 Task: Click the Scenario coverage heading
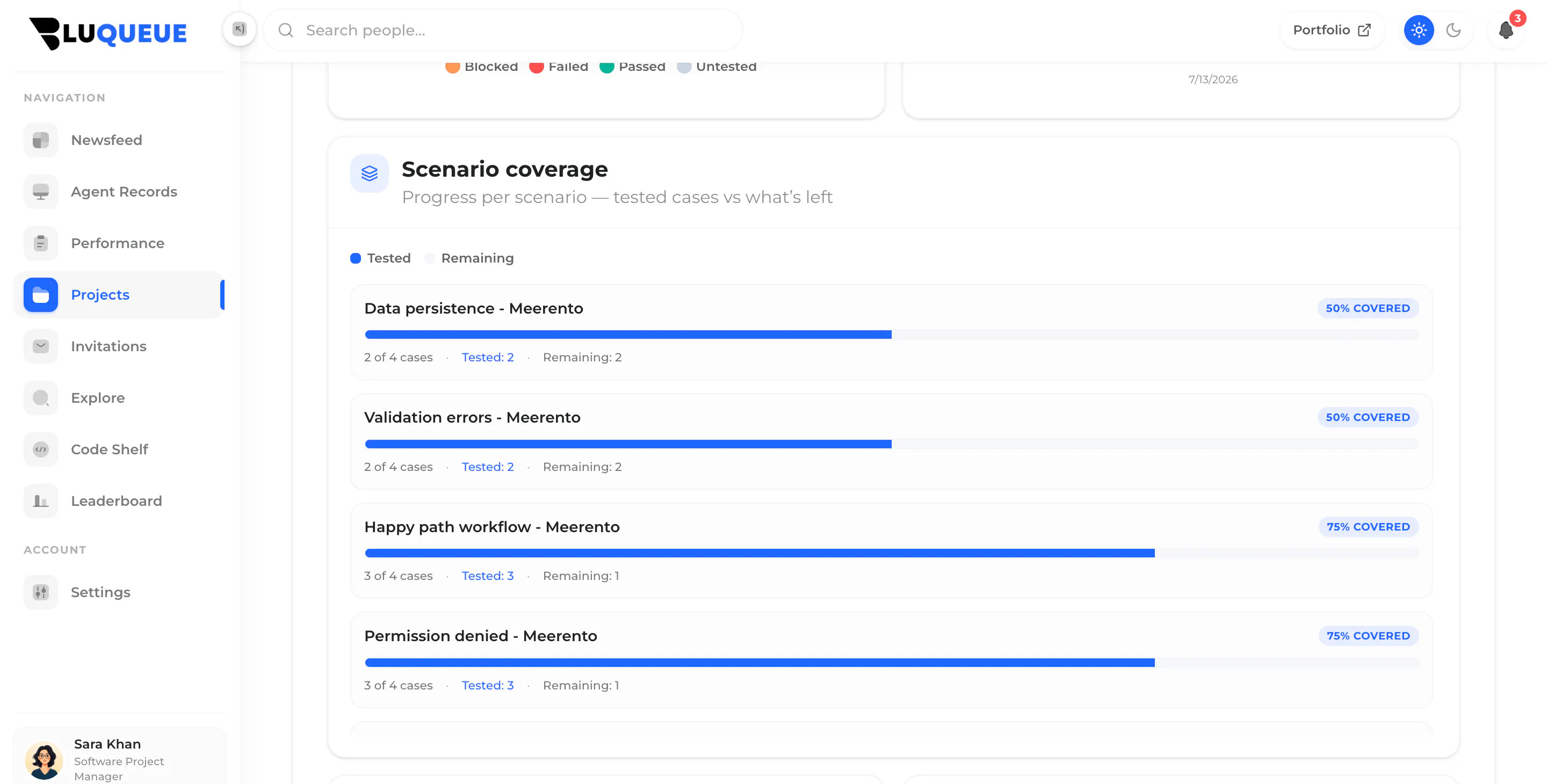point(505,169)
